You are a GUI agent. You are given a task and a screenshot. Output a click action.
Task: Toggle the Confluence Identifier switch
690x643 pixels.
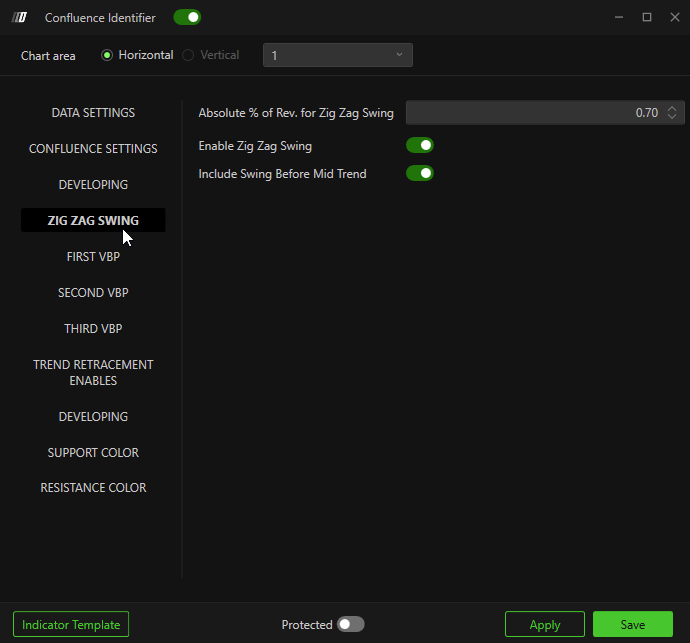[x=187, y=17]
